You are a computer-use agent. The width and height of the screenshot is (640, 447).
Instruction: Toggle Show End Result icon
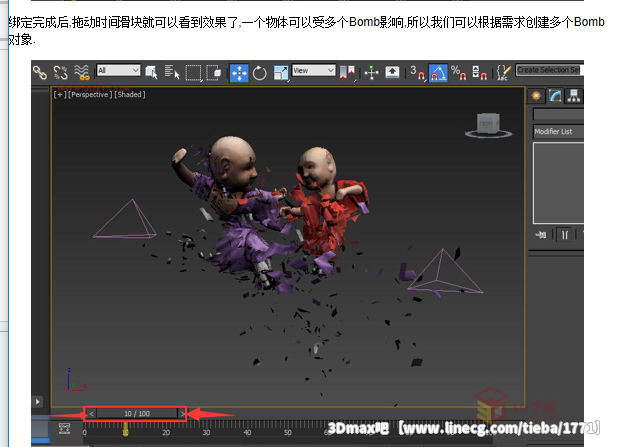click(x=565, y=235)
